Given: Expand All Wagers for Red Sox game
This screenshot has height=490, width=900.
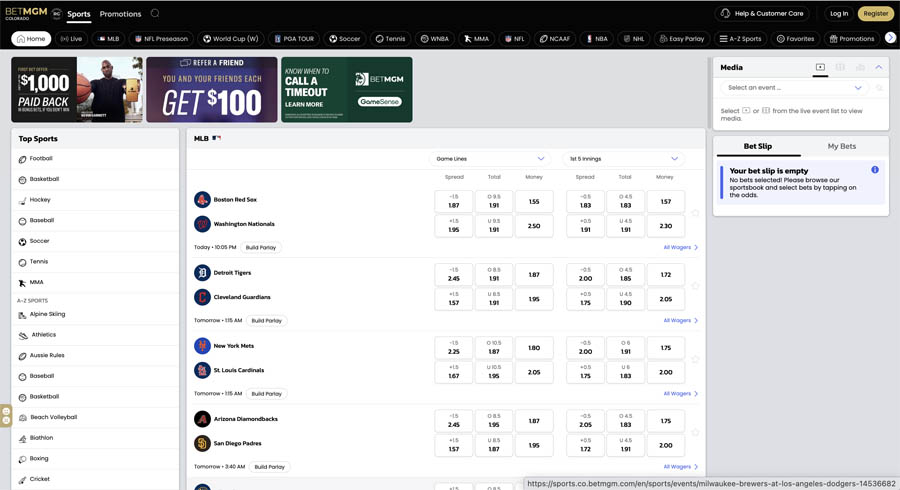Looking at the screenshot, I should pos(681,247).
